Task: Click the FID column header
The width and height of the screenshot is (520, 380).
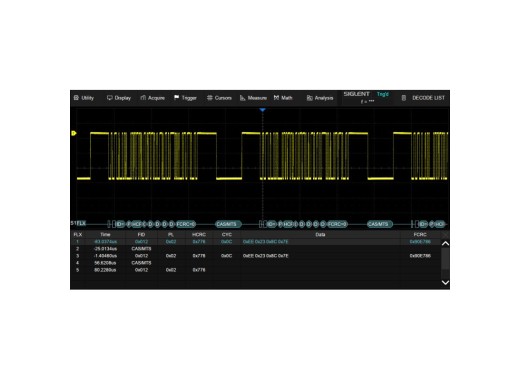Action: [141, 235]
